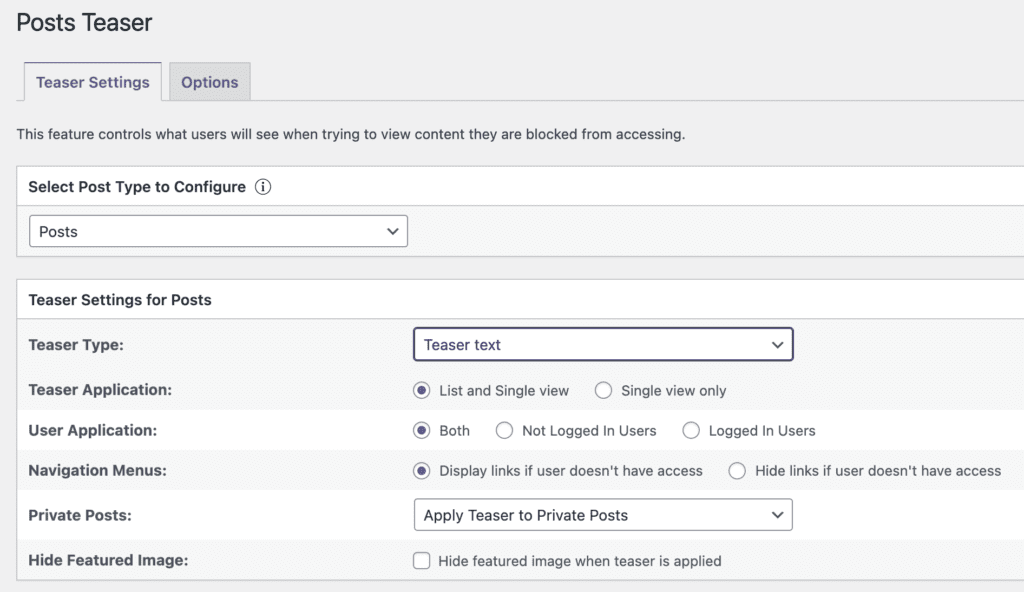1024x592 pixels.
Task: Select the Single view only radio button
Action: click(603, 390)
